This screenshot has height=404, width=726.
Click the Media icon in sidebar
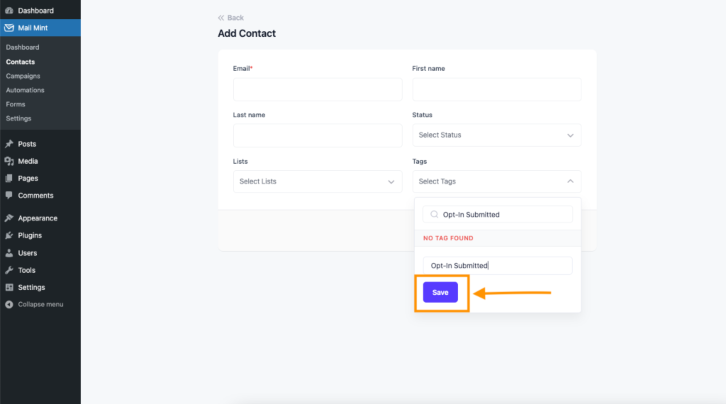9,161
